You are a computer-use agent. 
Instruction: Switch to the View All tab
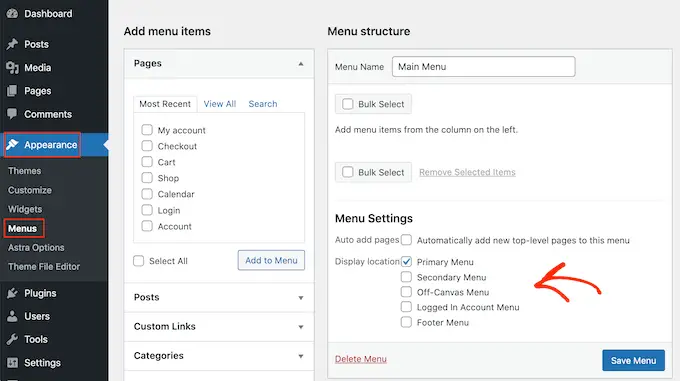point(220,104)
